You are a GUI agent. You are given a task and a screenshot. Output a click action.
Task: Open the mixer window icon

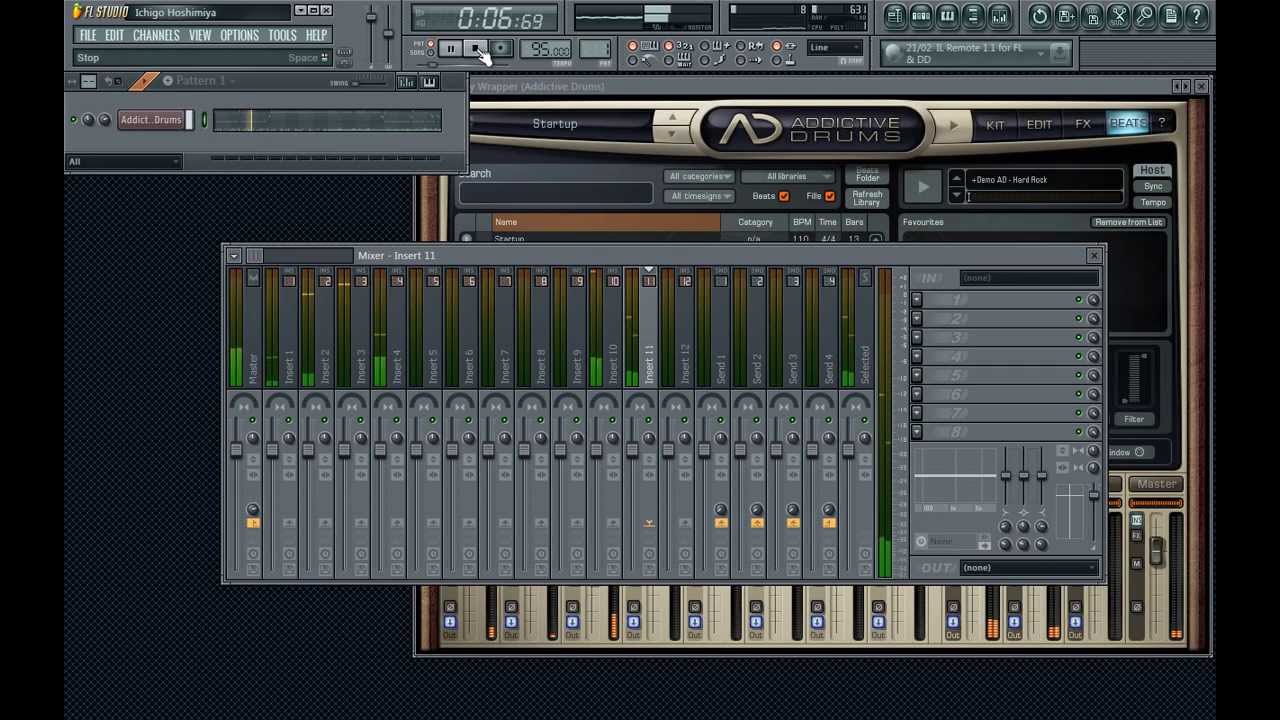tap(998, 16)
